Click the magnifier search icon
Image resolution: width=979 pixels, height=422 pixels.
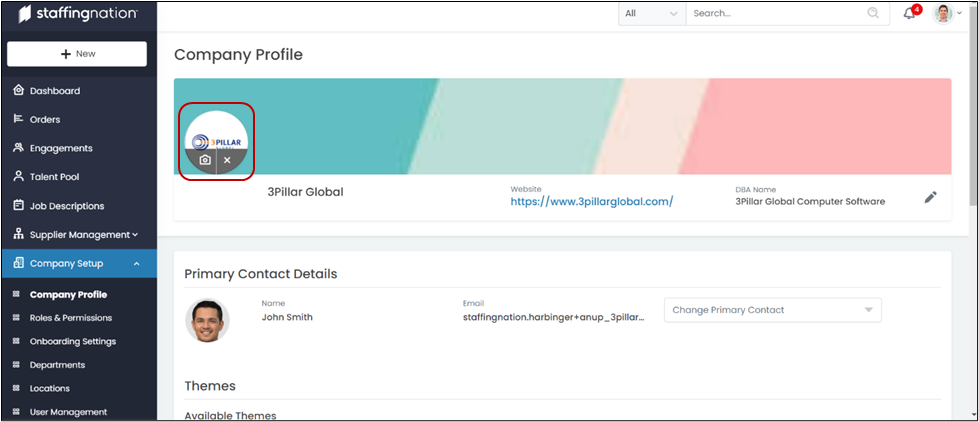coord(873,13)
